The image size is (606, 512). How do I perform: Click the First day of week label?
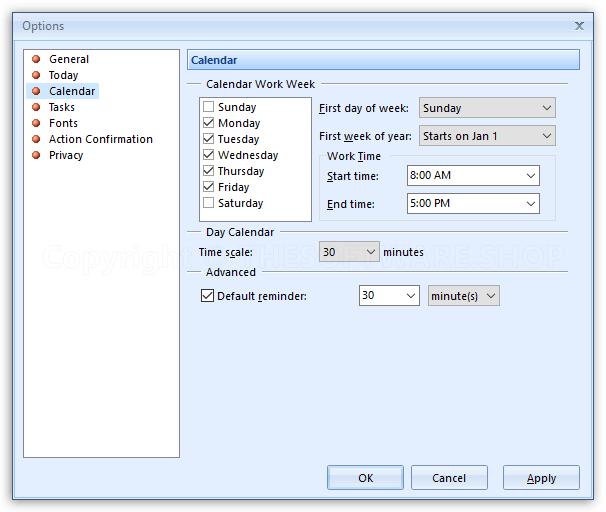tap(364, 108)
